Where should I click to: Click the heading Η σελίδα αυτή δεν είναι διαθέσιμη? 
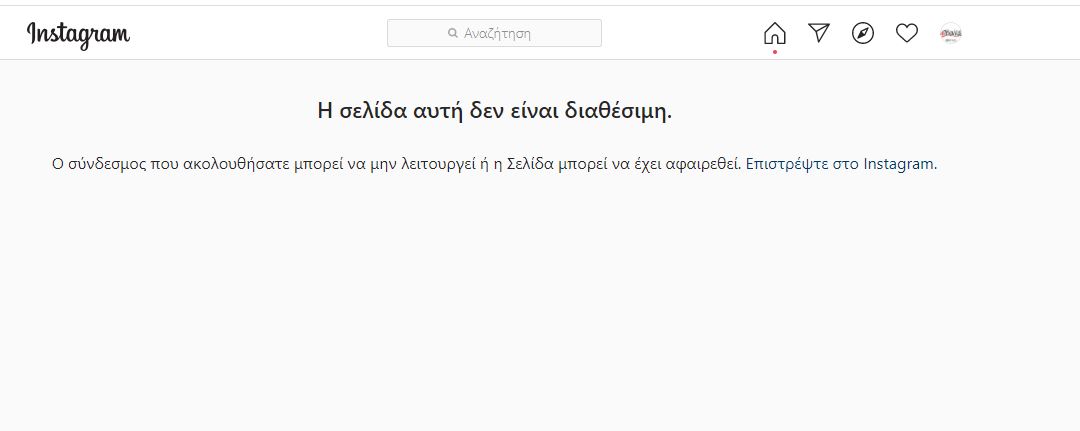click(x=494, y=111)
